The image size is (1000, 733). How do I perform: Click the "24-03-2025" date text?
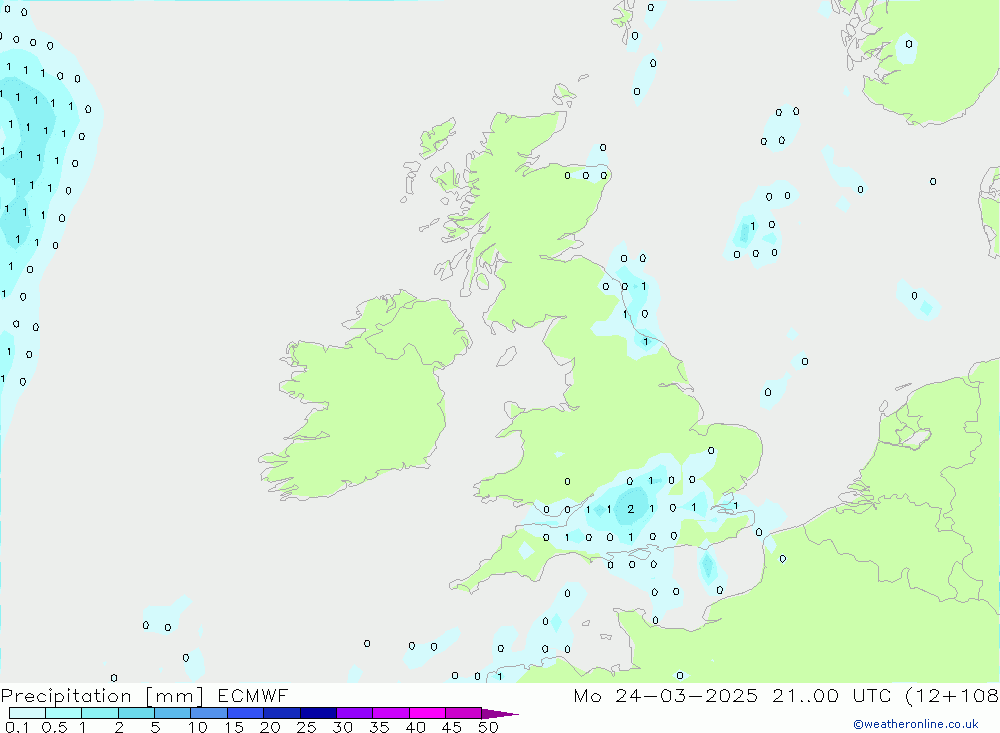[687, 695]
